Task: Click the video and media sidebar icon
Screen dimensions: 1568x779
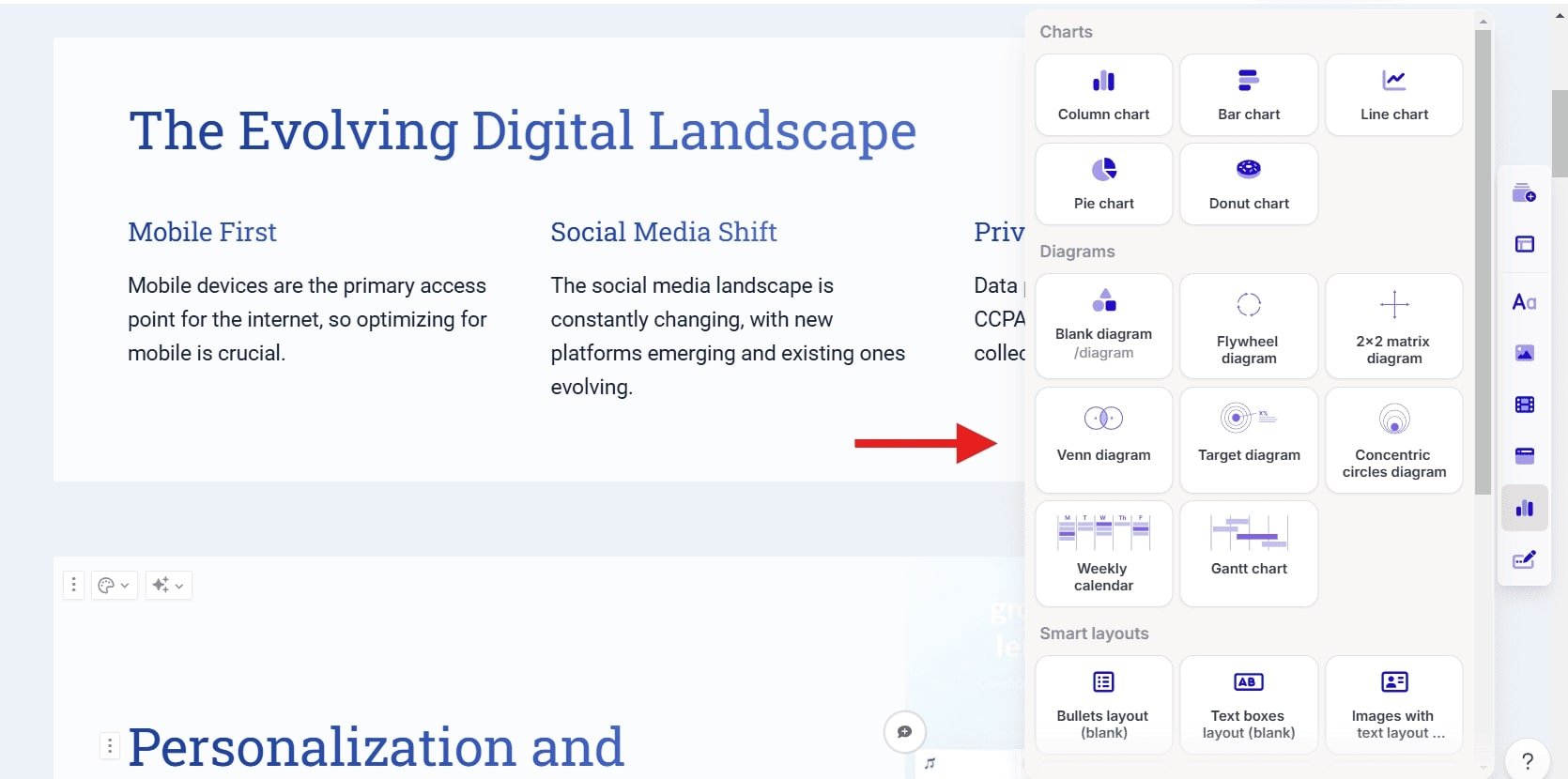Action: click(1524, 405)
